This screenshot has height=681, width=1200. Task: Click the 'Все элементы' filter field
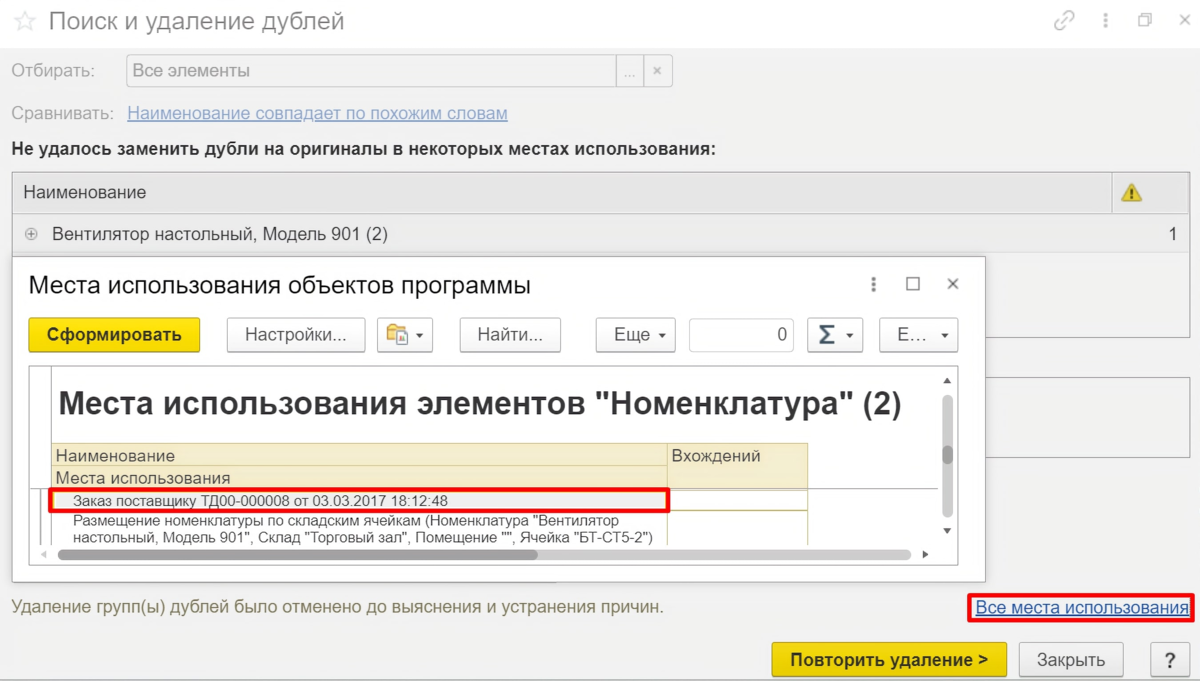[371, 71]
